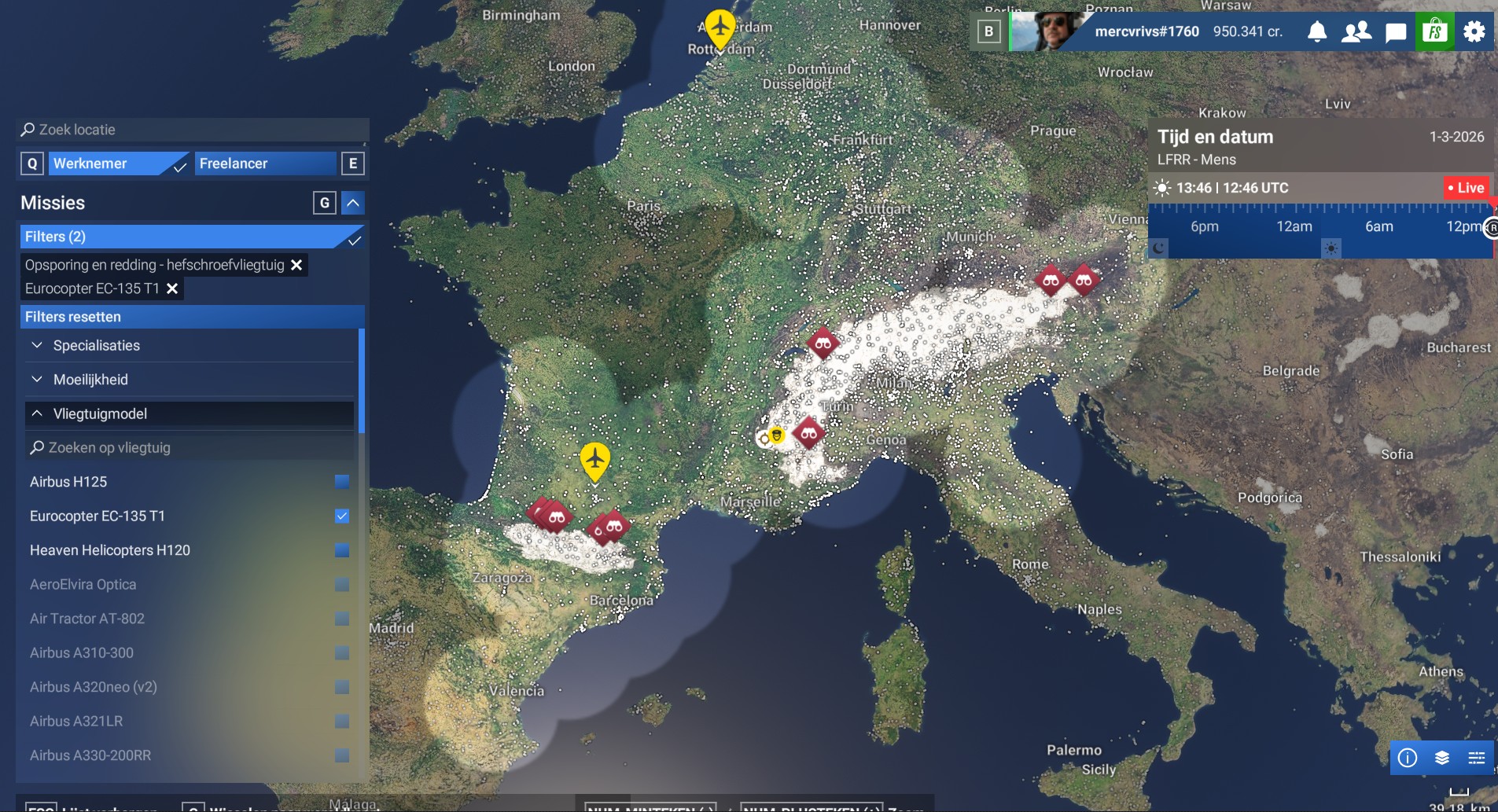This screenshot has height=812, width=1498.
Task: Click the map layers icon
Action: pos(1442,758)
